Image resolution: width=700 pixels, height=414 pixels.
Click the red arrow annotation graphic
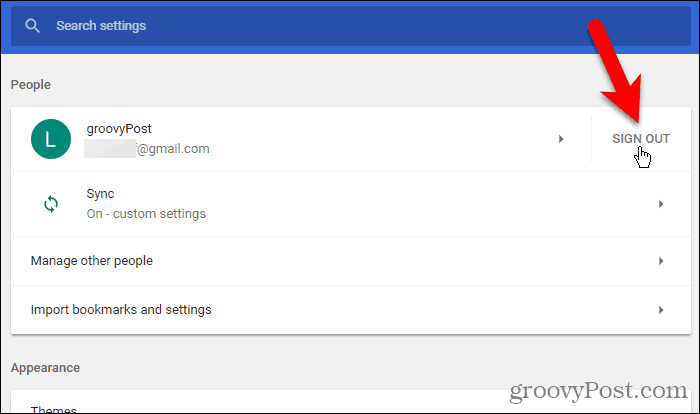[x=618, y=71]
